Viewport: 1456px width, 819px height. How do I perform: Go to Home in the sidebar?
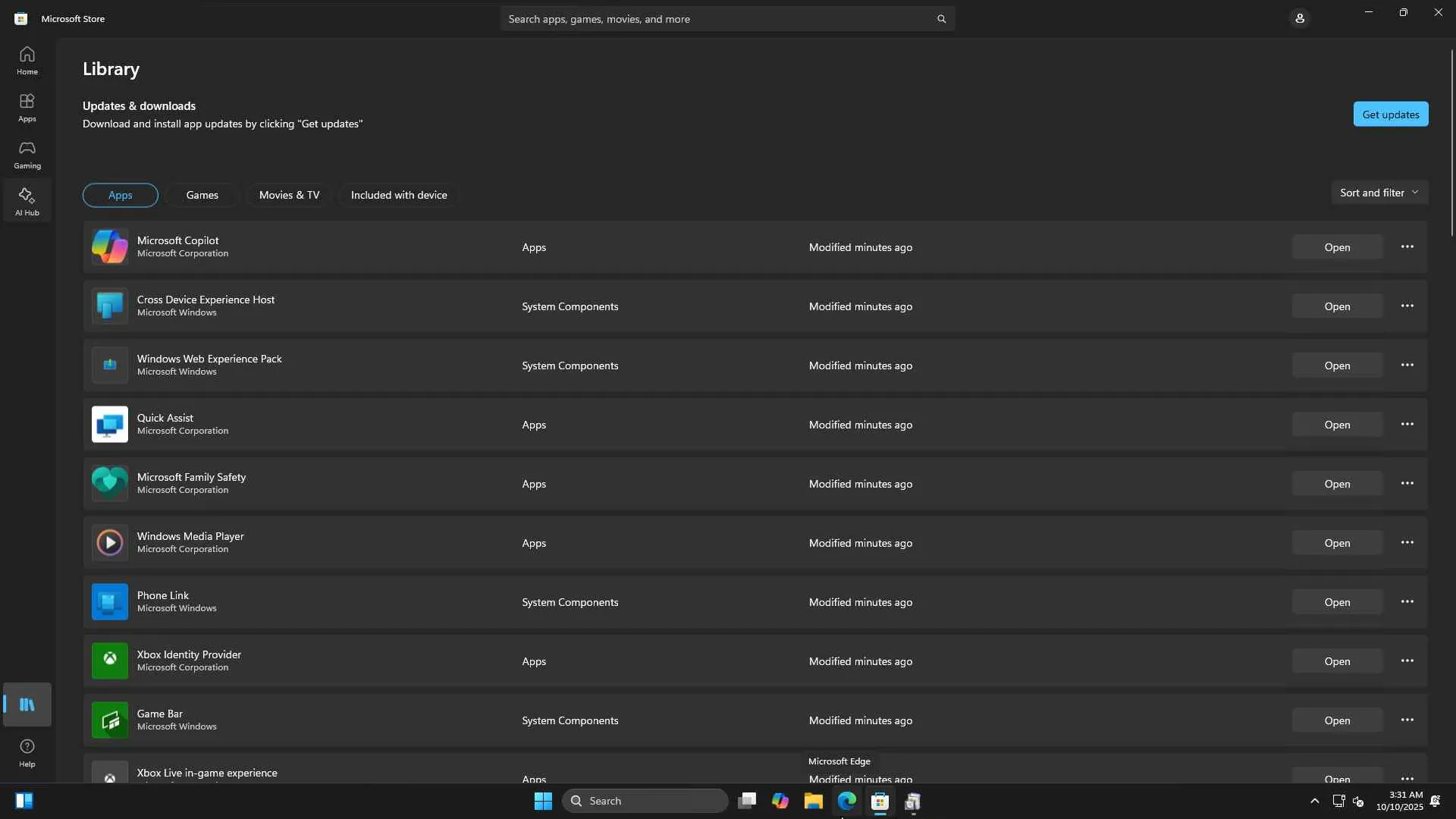coord(27,60)
